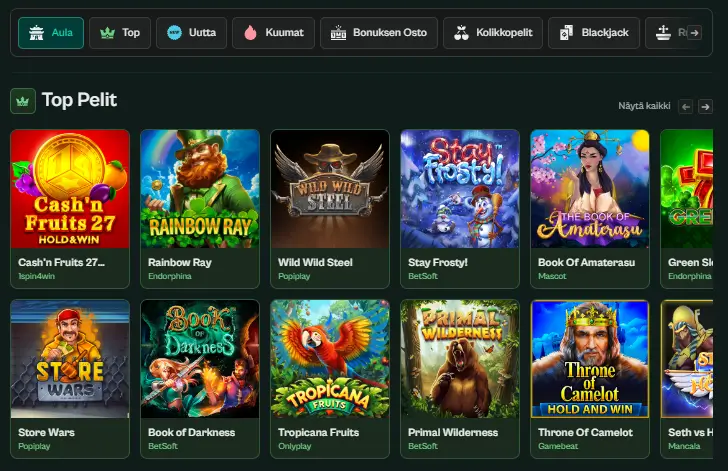Open the Primal Wilderness game thumbnail
This screenshot has height=471, width=728.
pos(460,359)
